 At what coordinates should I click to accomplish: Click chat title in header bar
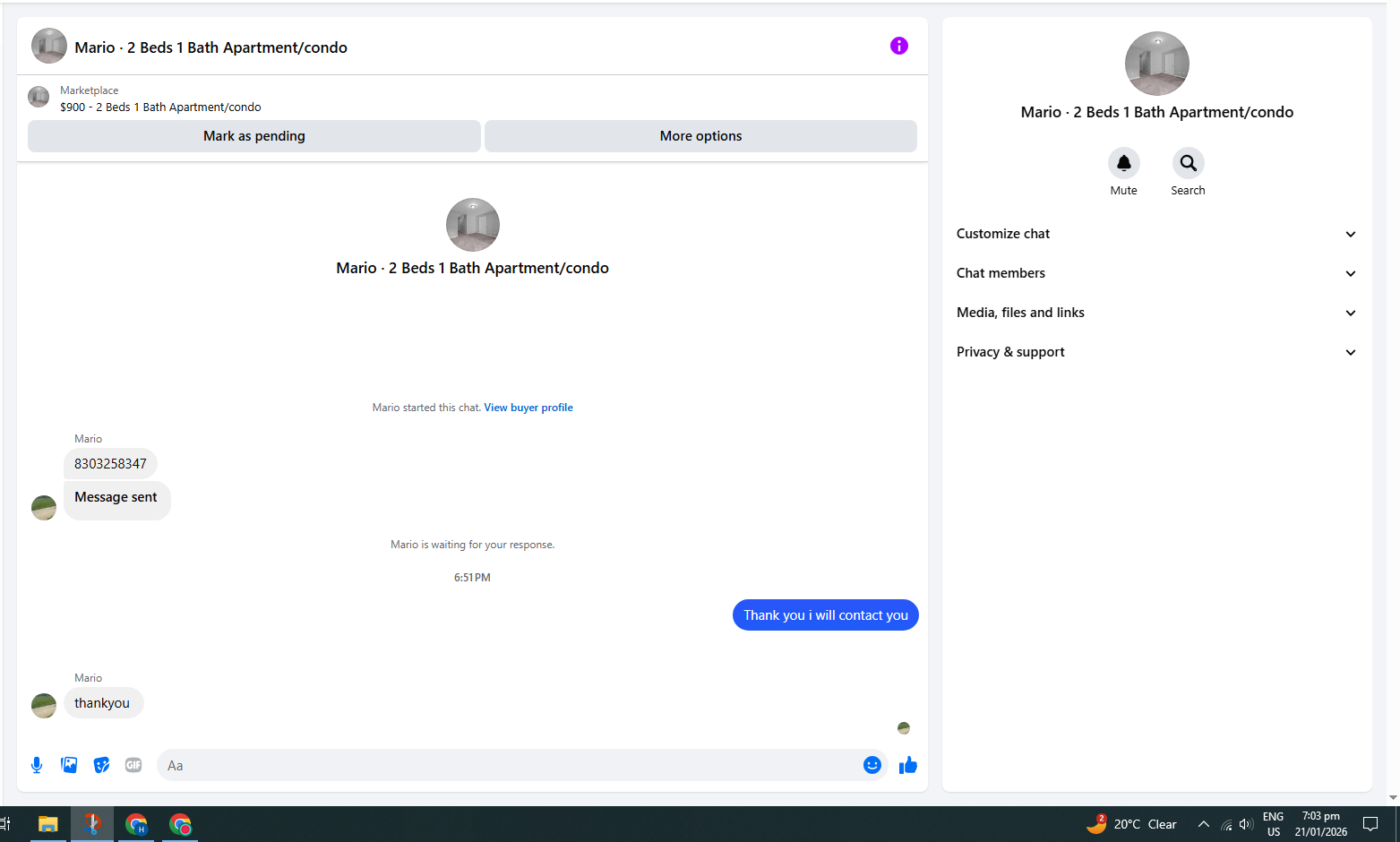click(211, 47)
